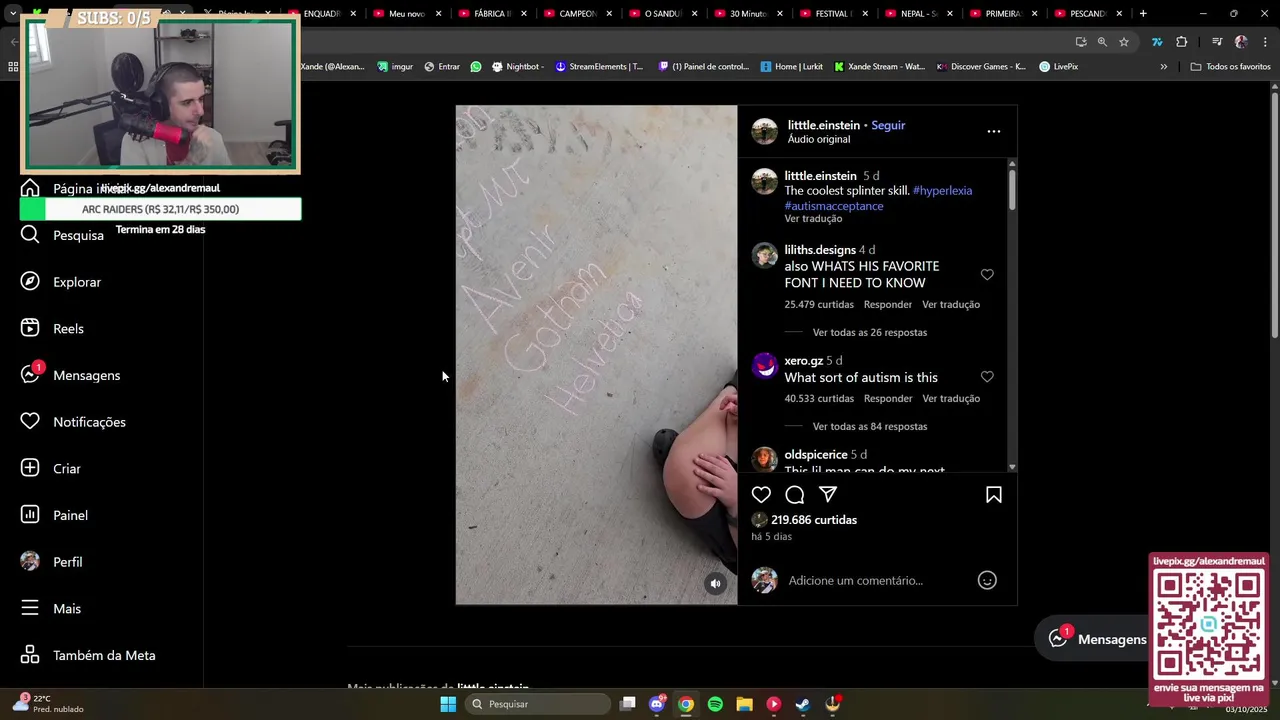Open Mensagens in left sidebar
The image size is (1280, 720).
tap(70, 375)
